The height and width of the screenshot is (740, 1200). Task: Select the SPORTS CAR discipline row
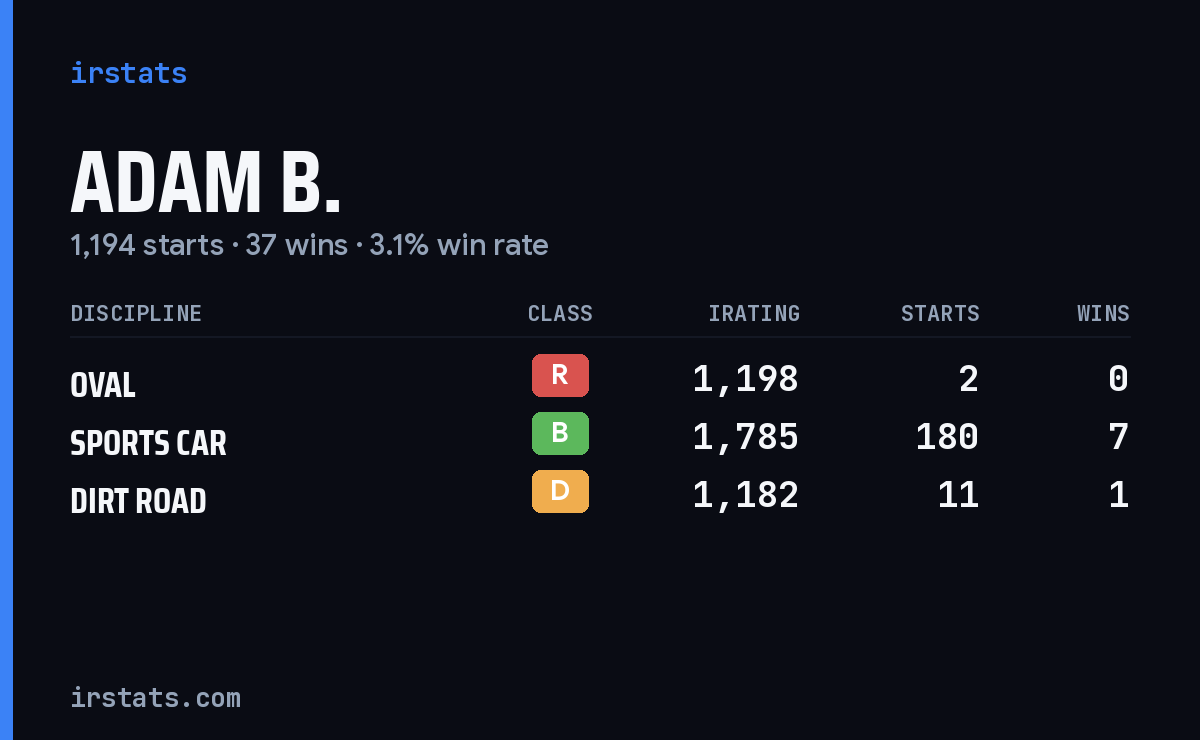(x=600, y=437)
